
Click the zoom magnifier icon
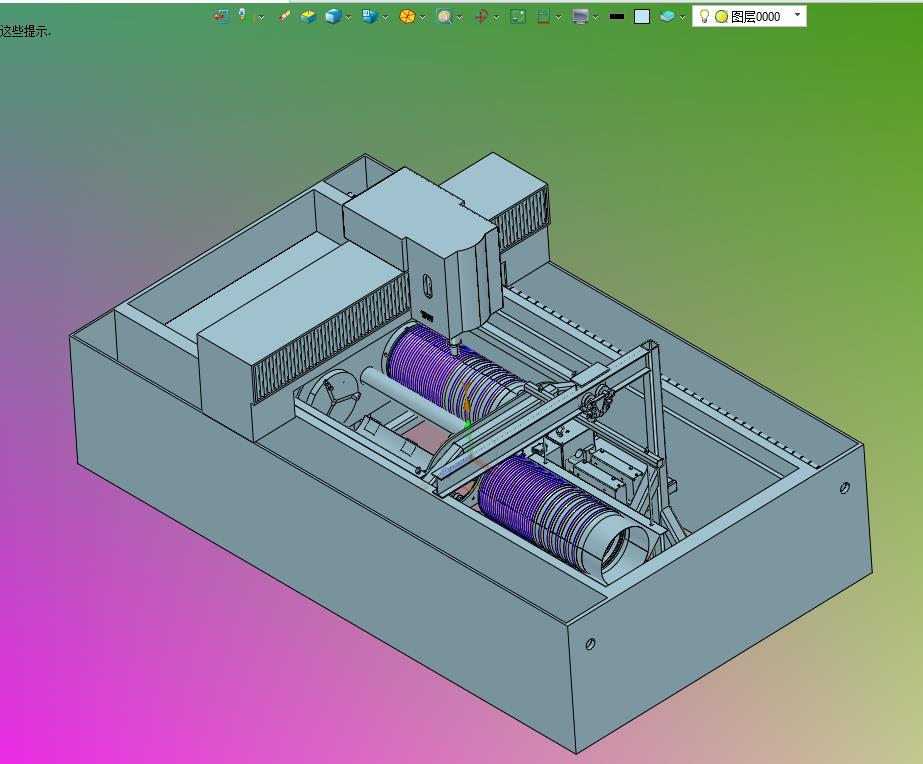pos(444,16)
